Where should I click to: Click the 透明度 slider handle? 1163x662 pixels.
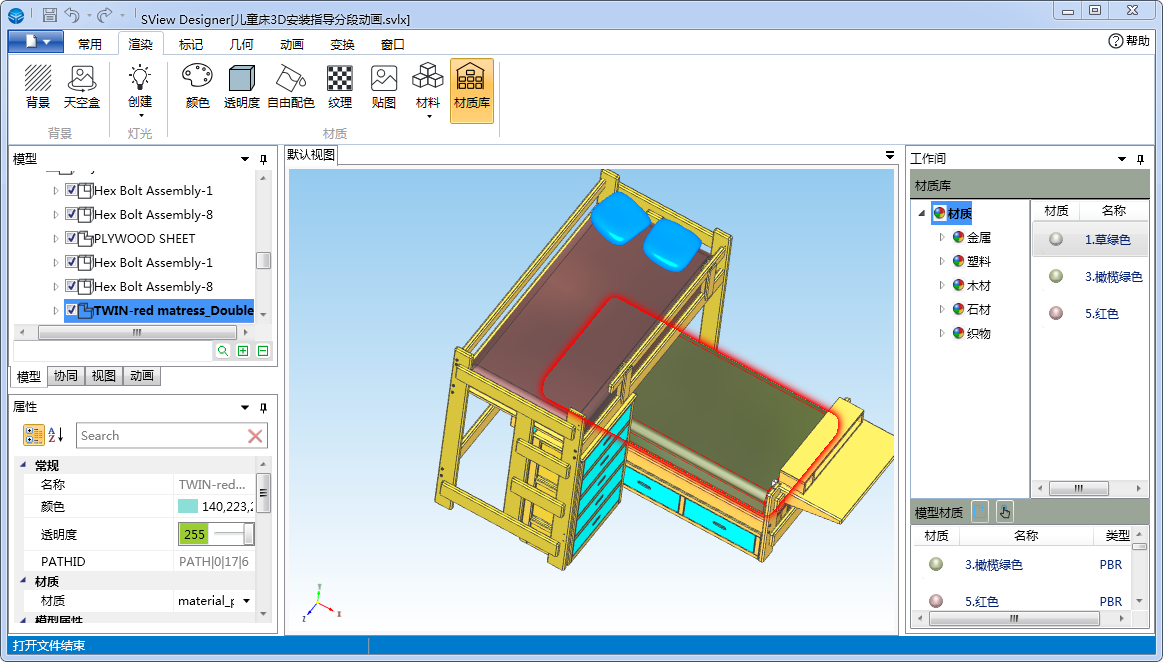click(248, 534)
